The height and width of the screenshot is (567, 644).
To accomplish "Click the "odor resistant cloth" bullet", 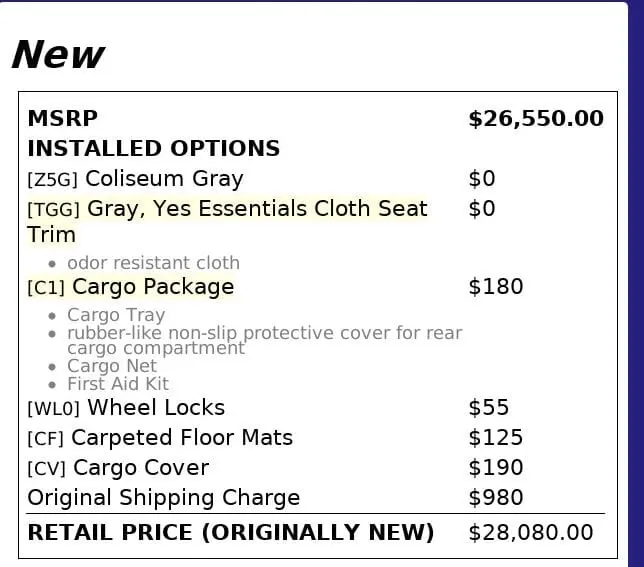I will tap(153, 263).
